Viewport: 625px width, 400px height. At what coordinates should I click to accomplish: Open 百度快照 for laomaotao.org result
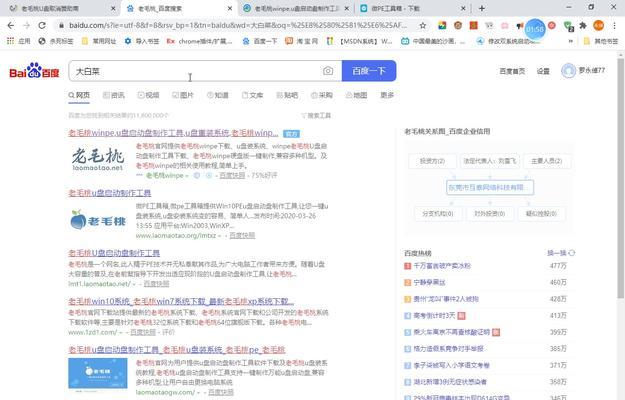(x=242, y=235)
